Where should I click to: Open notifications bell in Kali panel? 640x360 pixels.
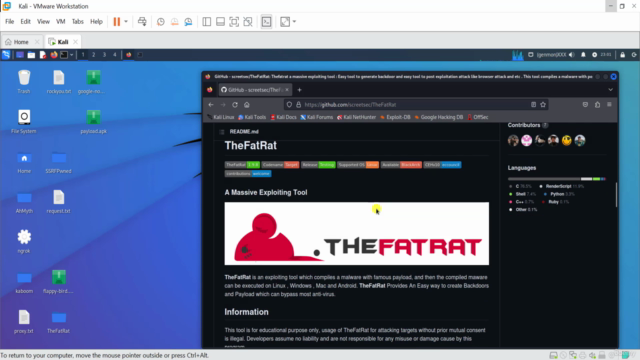583,55
